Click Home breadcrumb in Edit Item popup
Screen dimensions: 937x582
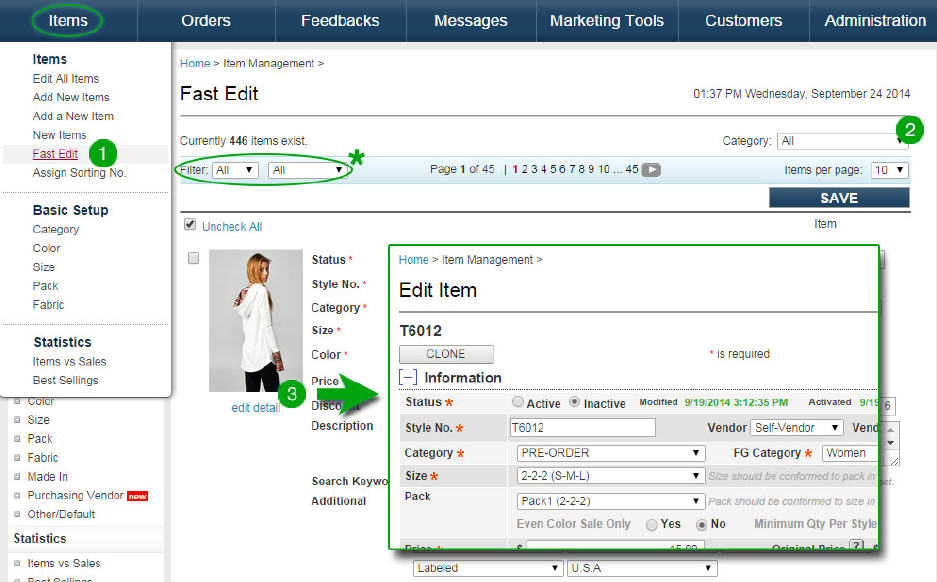tap(414, 260)
